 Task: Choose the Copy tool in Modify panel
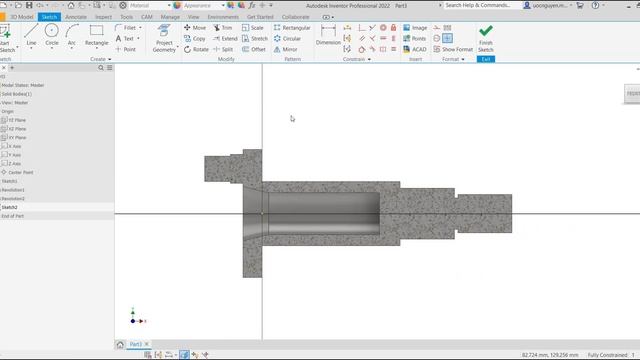point(195,38)
